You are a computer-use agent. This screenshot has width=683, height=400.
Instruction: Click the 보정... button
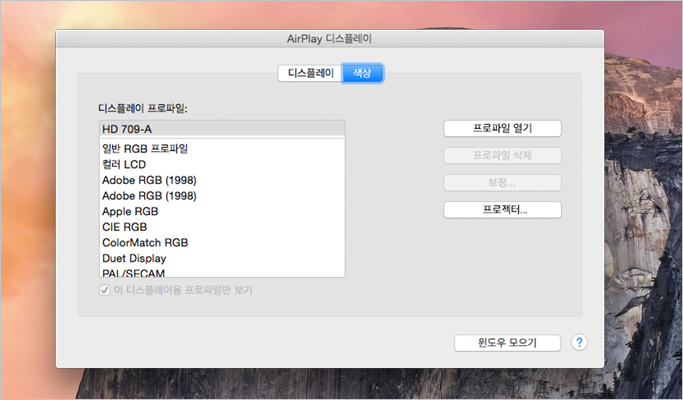click(502, 183)
